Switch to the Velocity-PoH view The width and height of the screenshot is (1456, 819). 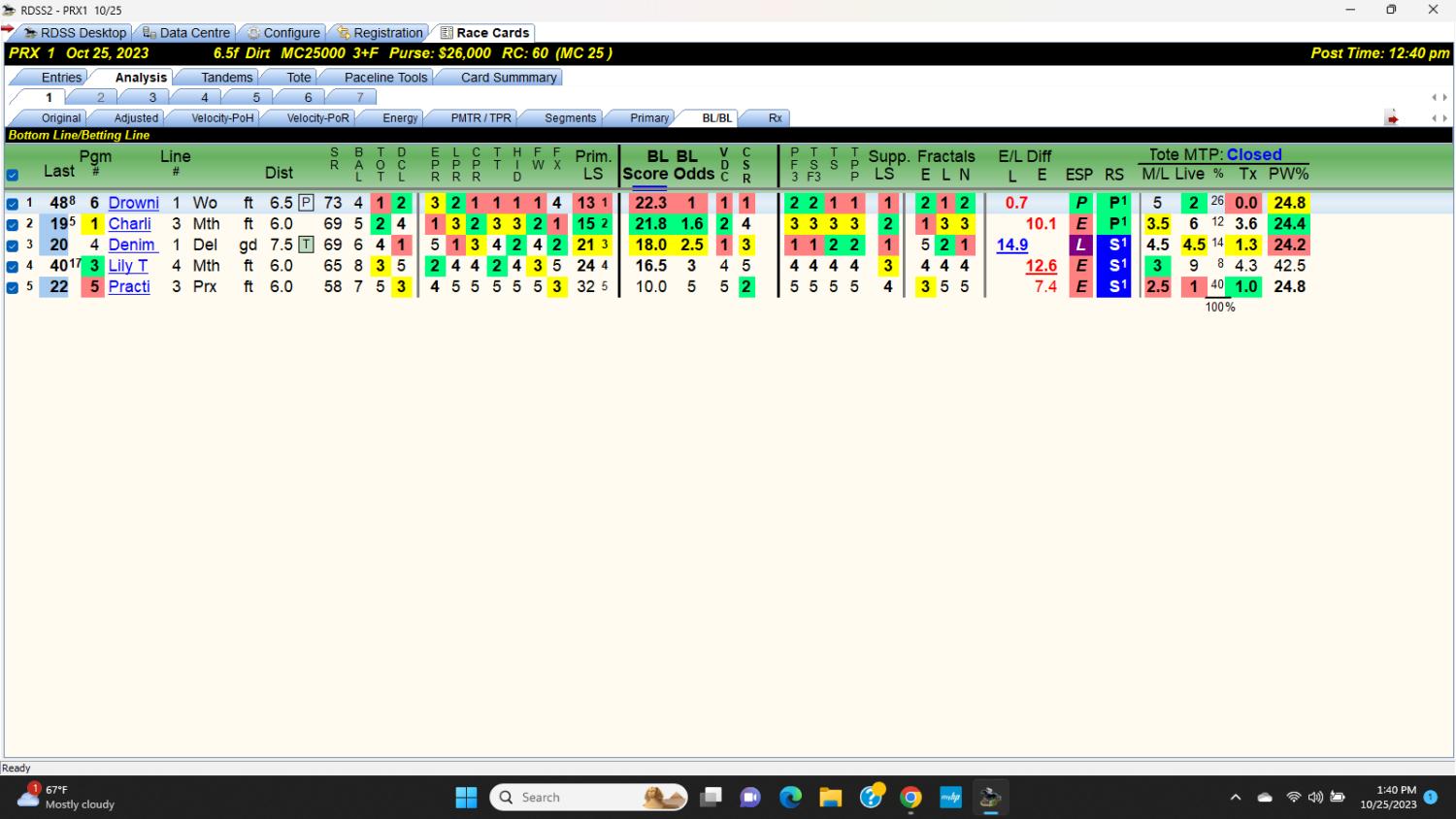tap(222, 118)
